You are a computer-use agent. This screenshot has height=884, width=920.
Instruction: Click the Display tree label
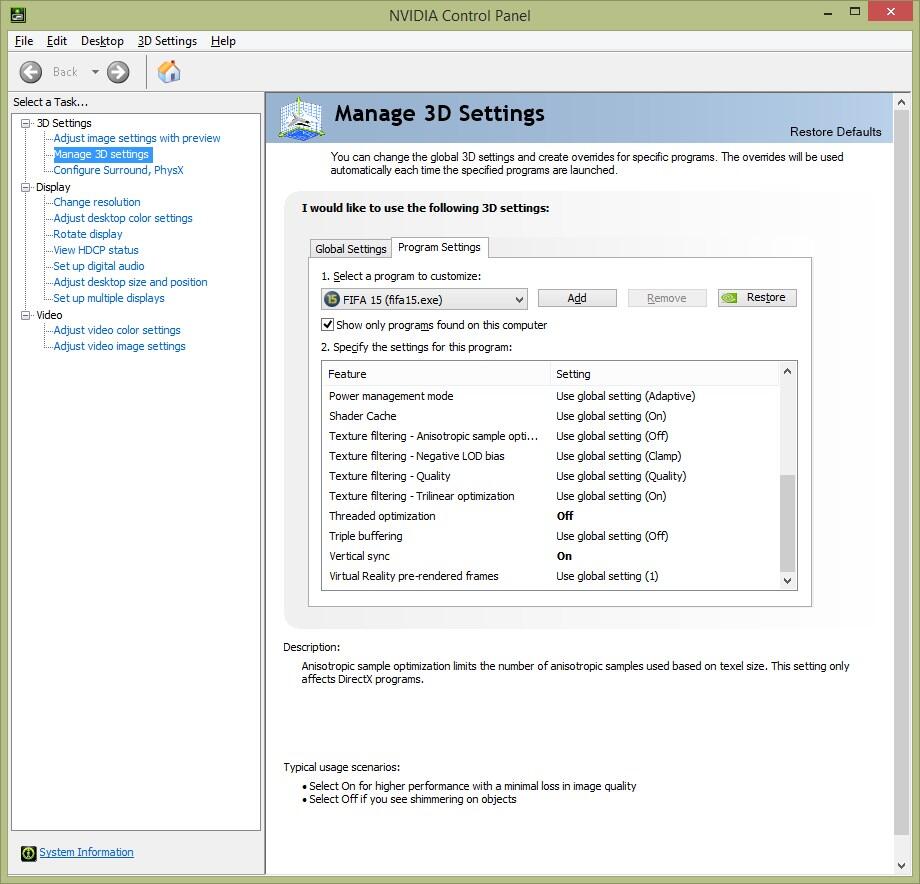(x=53, y=187)
